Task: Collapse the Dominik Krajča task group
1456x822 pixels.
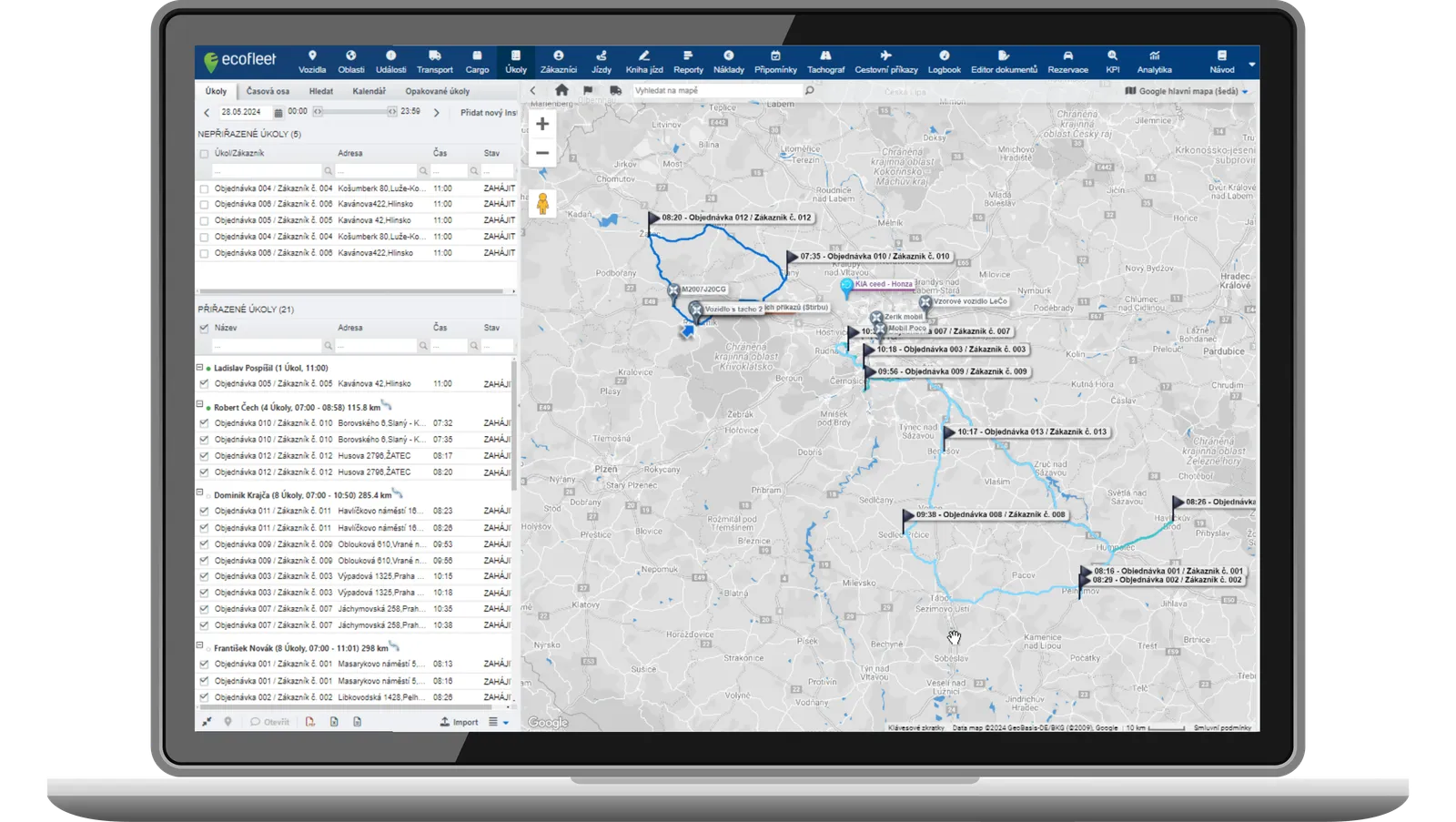Action: (200, 492)
